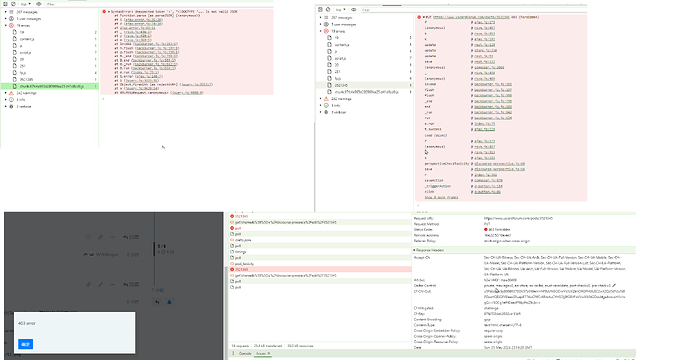Select first red '3521345' network request row
The image size is (690, 360).
tap(320, 216)
